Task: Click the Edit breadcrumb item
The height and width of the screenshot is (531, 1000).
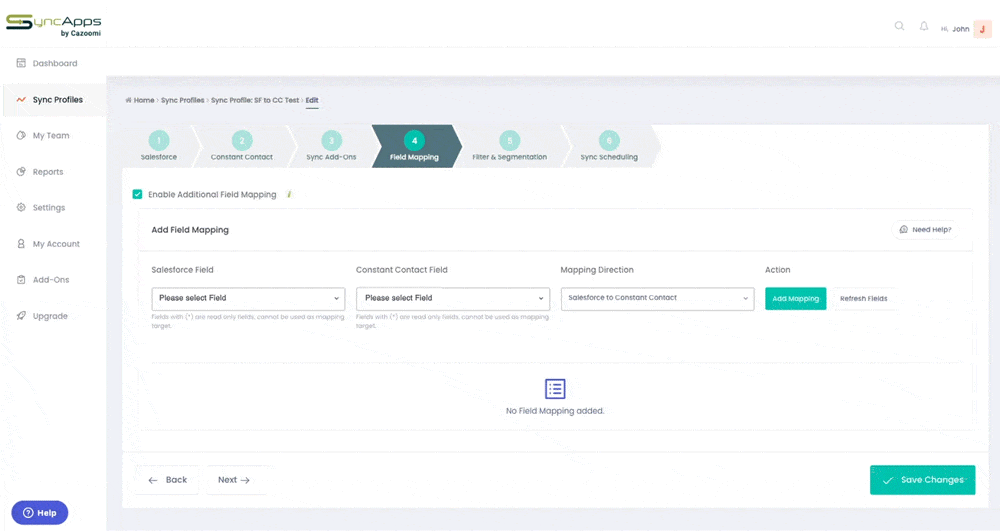Action: (x=312, y=100)
